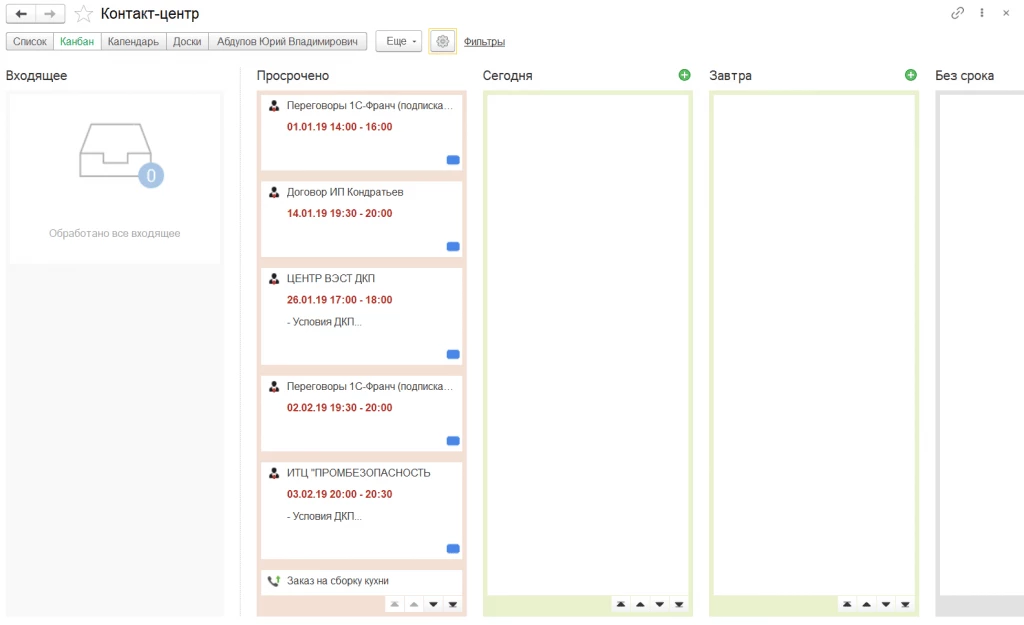Move down one step in Сегодня column

tap(660, 604)
